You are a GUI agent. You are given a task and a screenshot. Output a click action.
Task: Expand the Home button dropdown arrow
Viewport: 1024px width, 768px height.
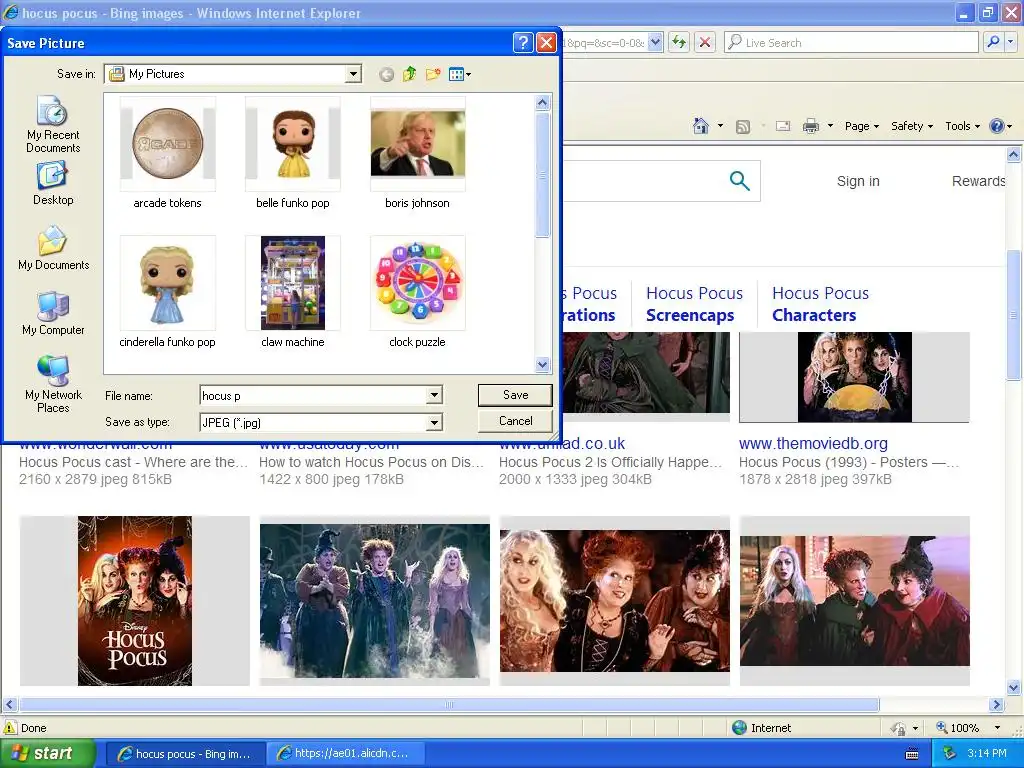pos(720,126)
